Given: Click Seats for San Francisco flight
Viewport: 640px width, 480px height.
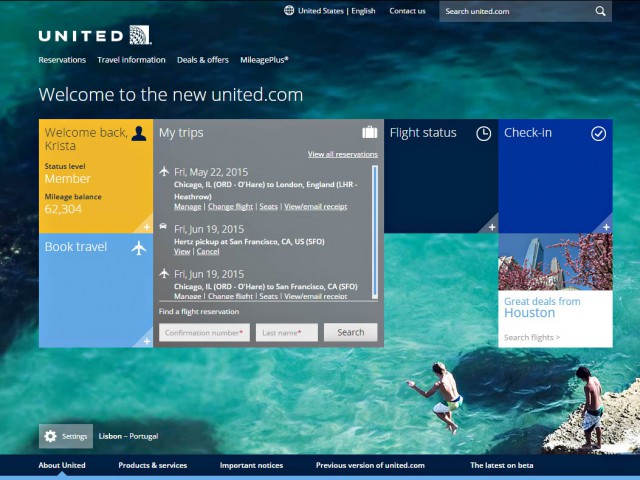Looking at the screenshot, I should point(269,296).
